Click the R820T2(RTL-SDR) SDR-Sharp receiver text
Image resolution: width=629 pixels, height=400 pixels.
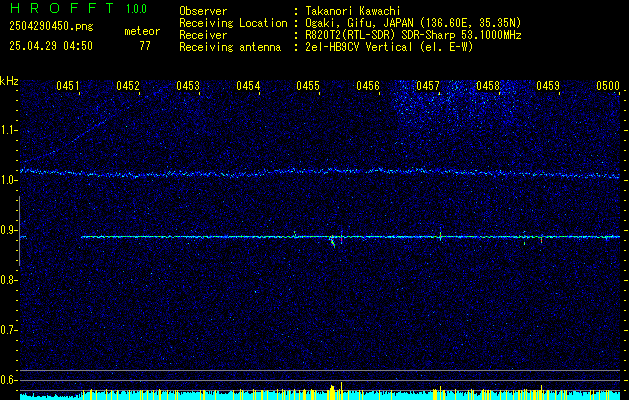(x=414, y=35)
